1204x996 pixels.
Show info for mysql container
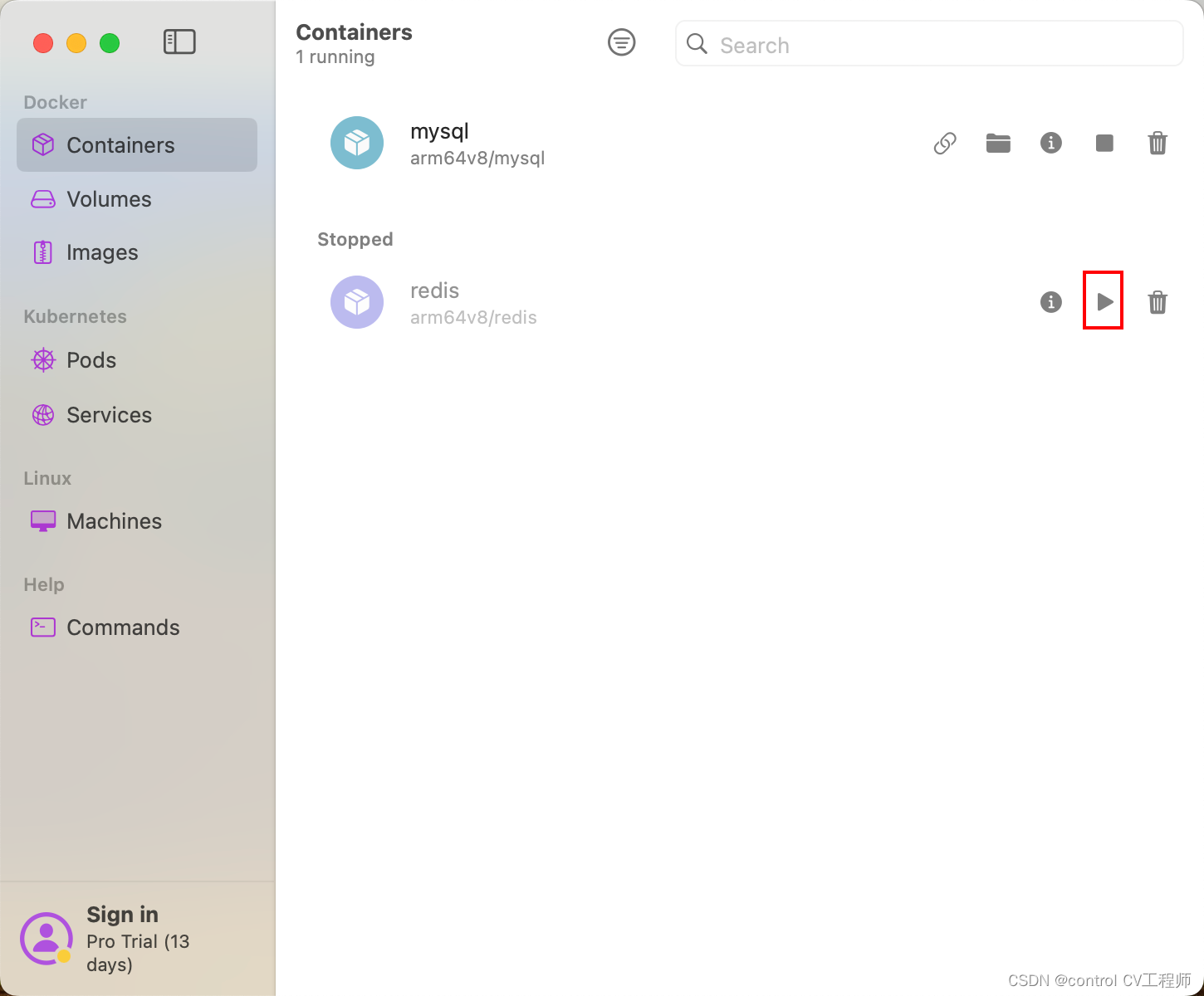1051,144
